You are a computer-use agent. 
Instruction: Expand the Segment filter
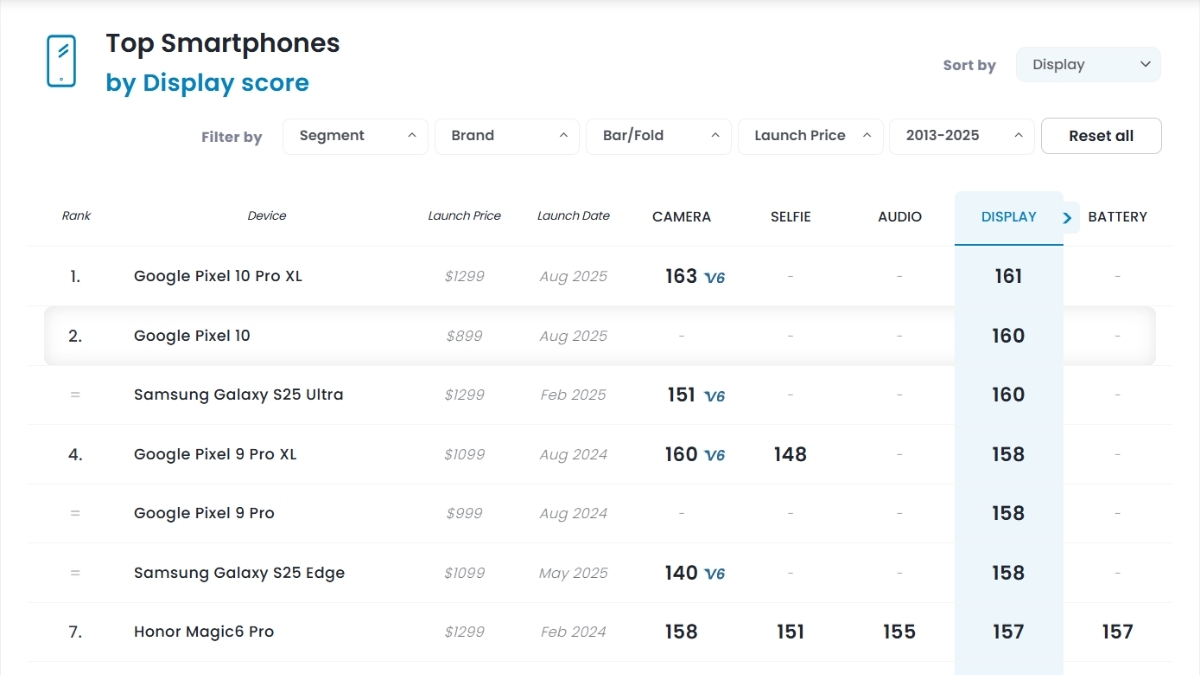(356, 136)
